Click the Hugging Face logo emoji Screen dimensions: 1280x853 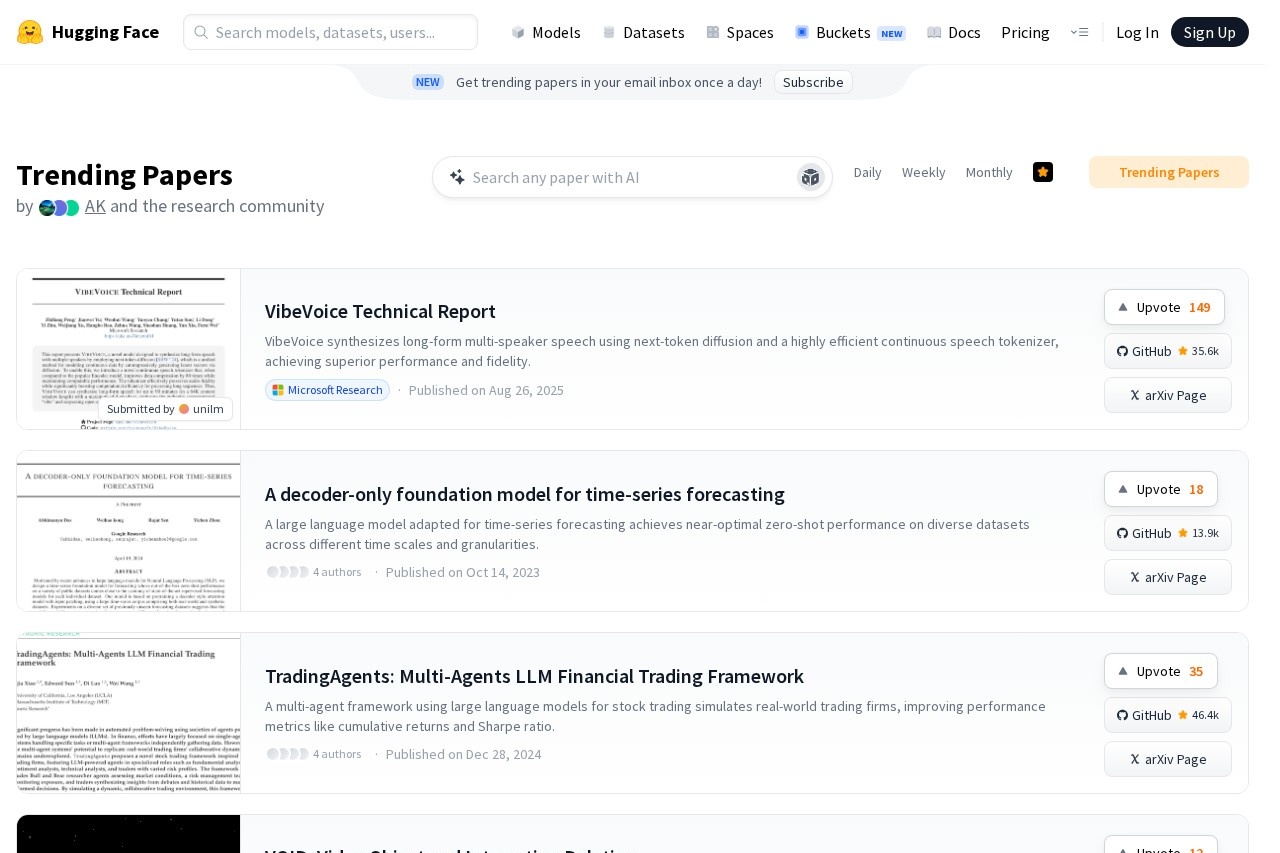pyautogui.click(x=30, y=32)
